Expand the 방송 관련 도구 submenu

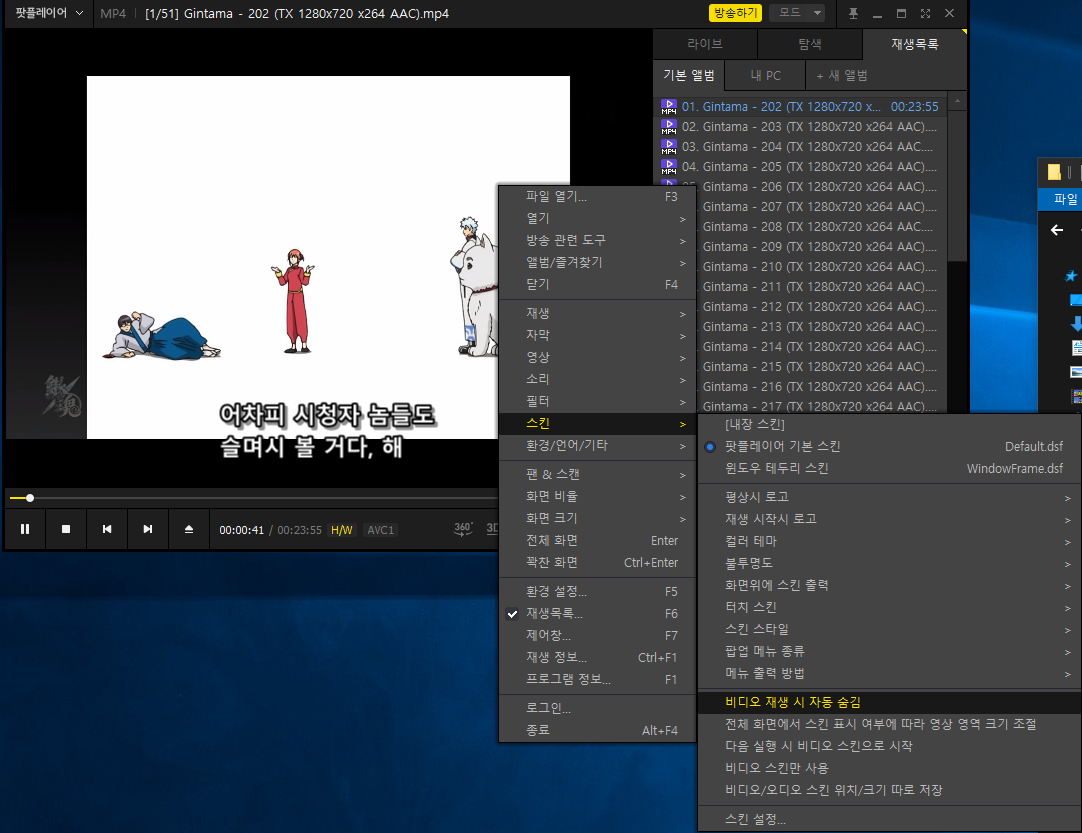[x=597, y=240]
